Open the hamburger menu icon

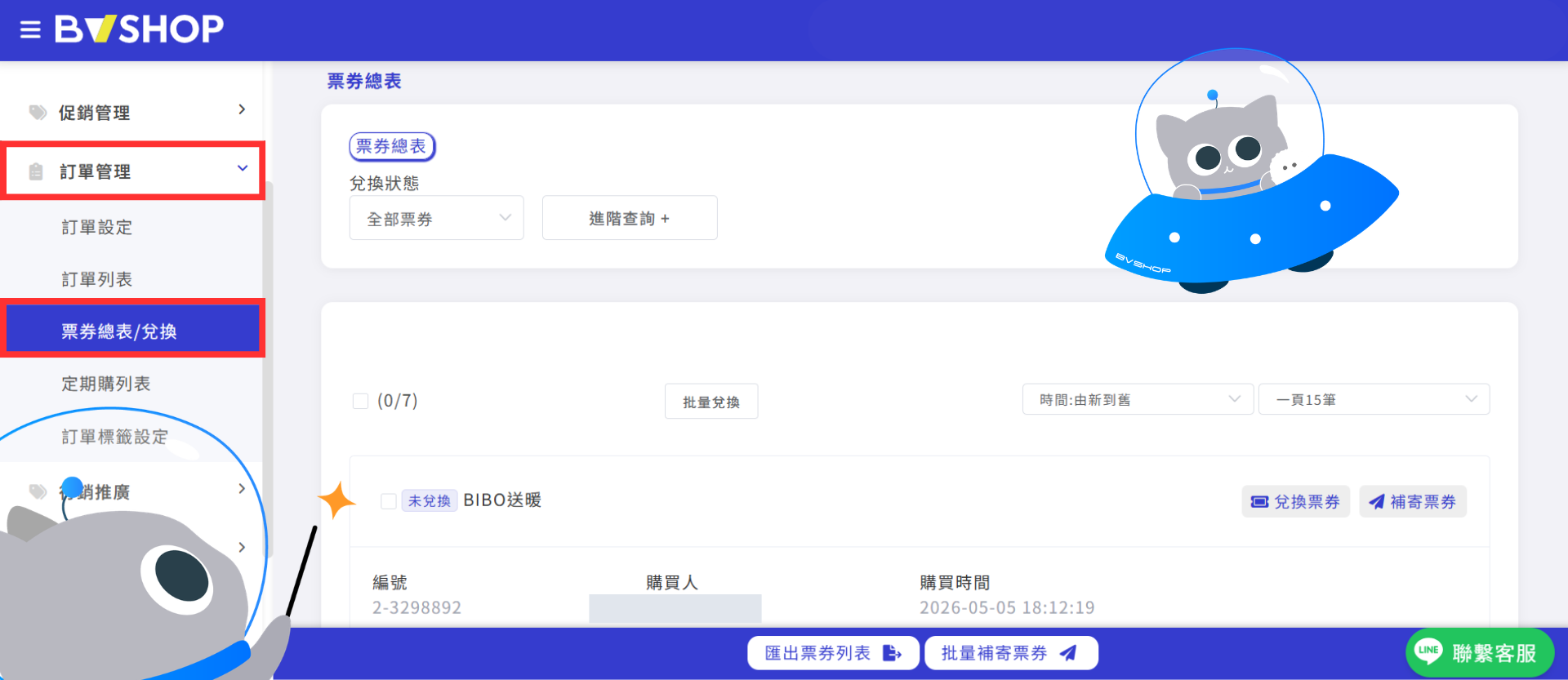30,30
